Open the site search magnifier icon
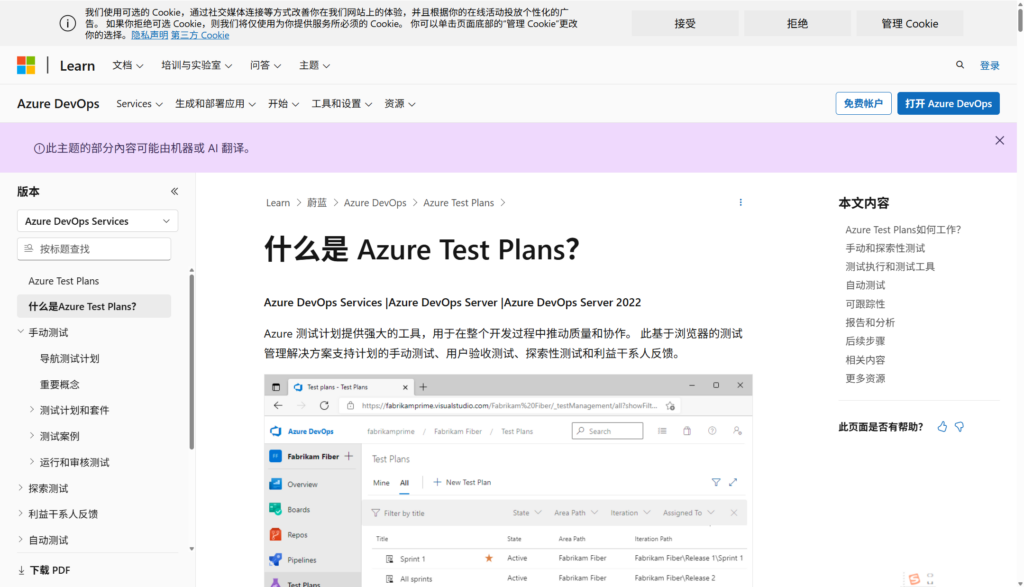The width and height of the screenshot is (1024, 587). tap(960, 65)
